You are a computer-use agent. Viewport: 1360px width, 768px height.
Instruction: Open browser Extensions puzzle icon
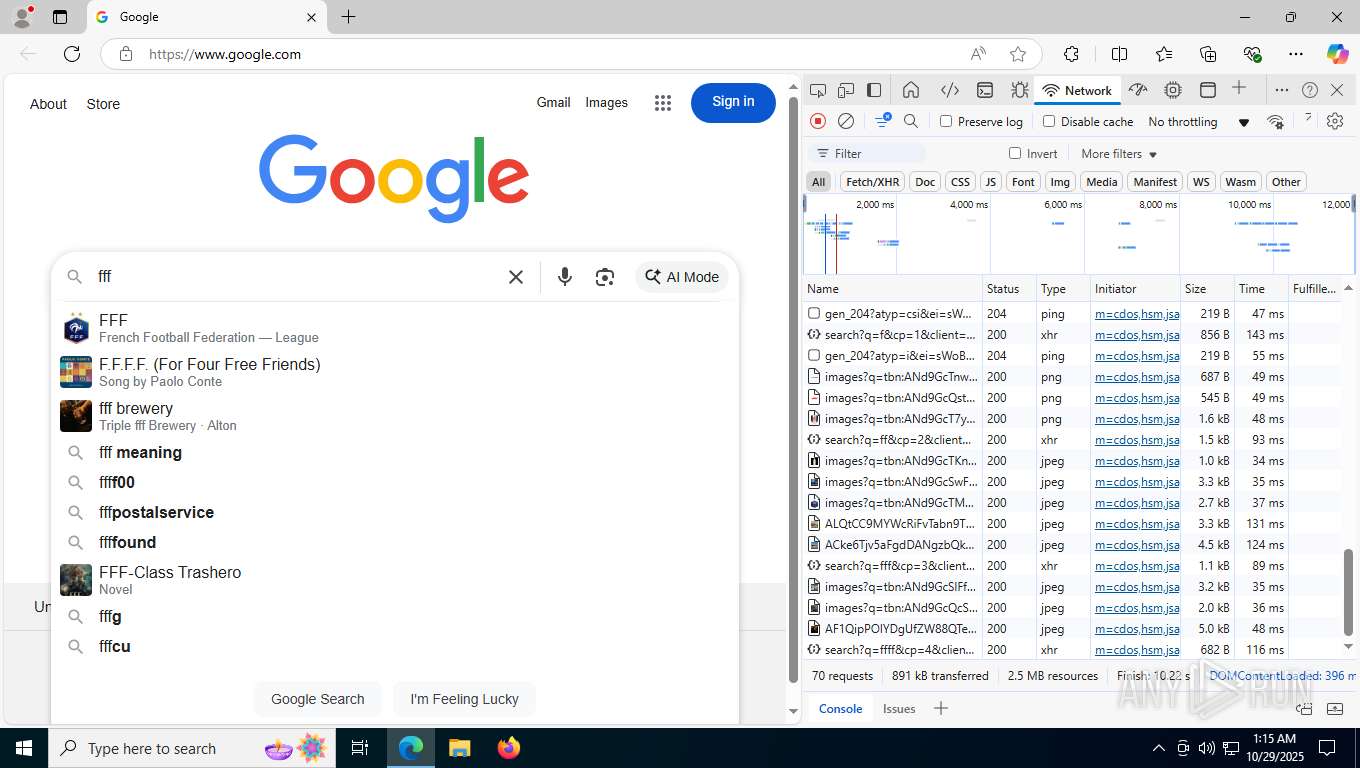pyautogui.click(x=1071, y=54)
